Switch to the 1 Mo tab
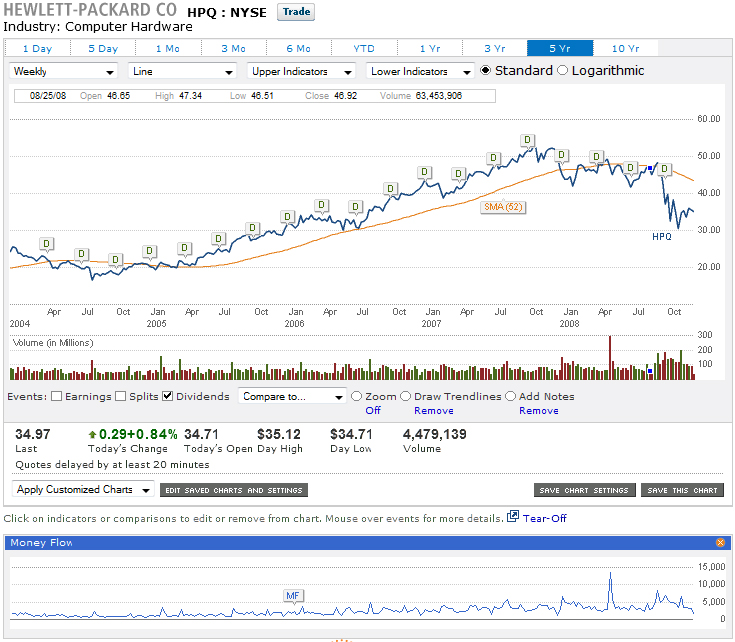This screenshot has width=735, height=642. pyautogui.click(x=168, y=48)
